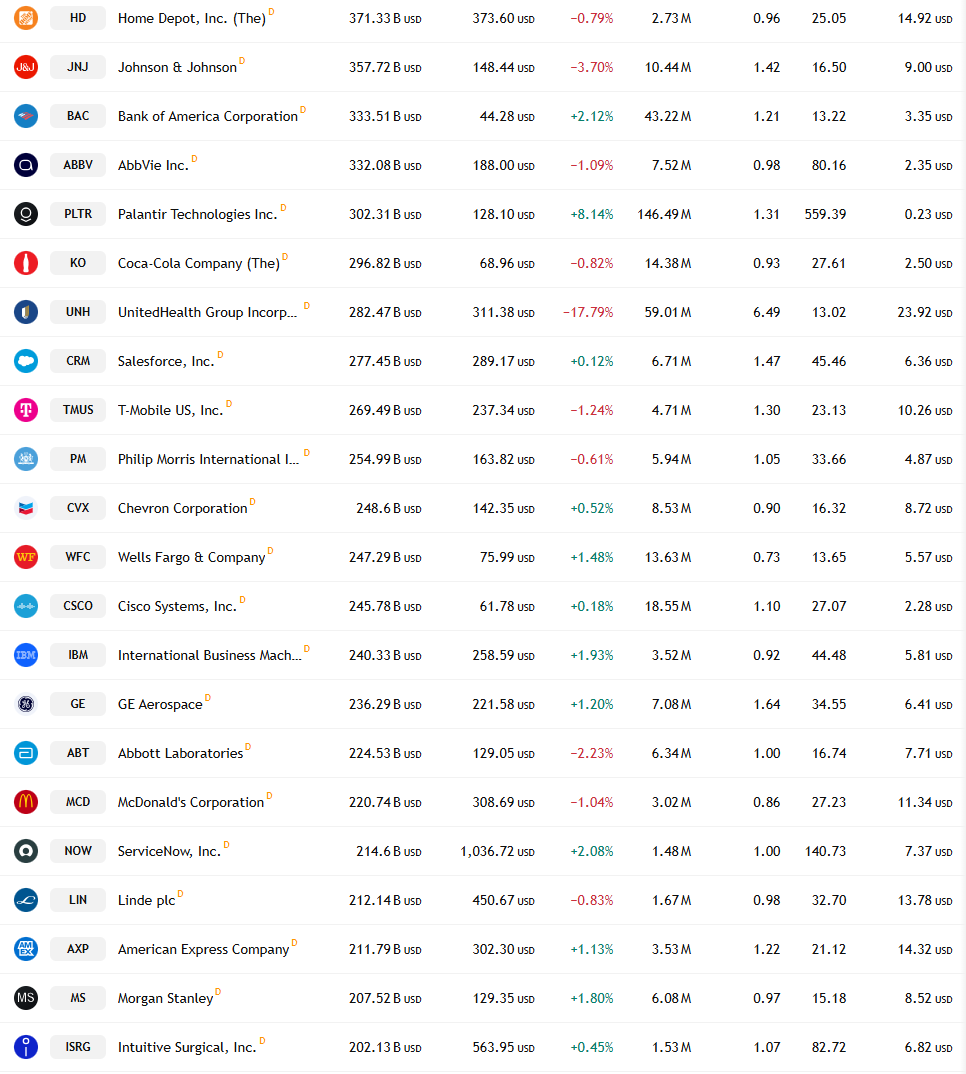Image resolution: width=966 pixels, height=1074 pixels.
Task: Click the GE Aerospace logo icon
Action: tap(26, 703)
